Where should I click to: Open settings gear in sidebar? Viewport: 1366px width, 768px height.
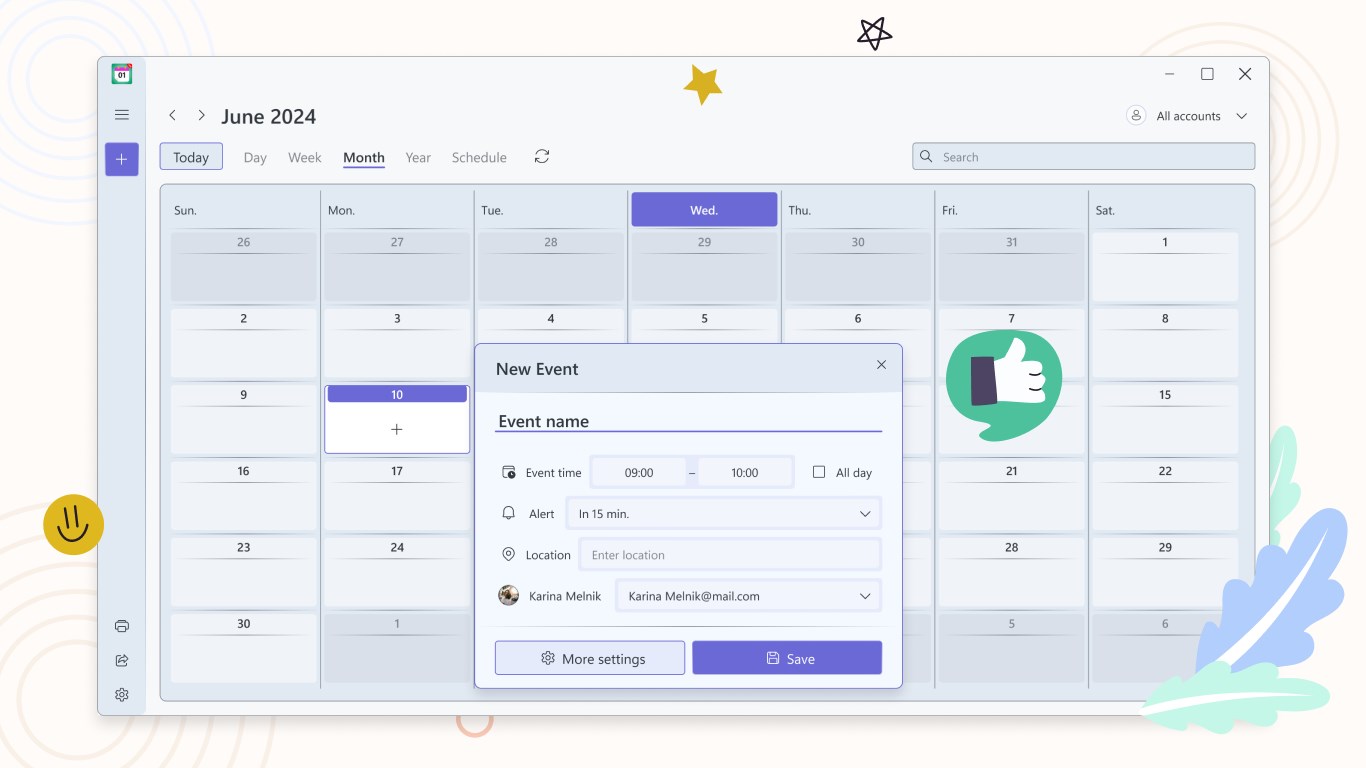pos(122,695)
